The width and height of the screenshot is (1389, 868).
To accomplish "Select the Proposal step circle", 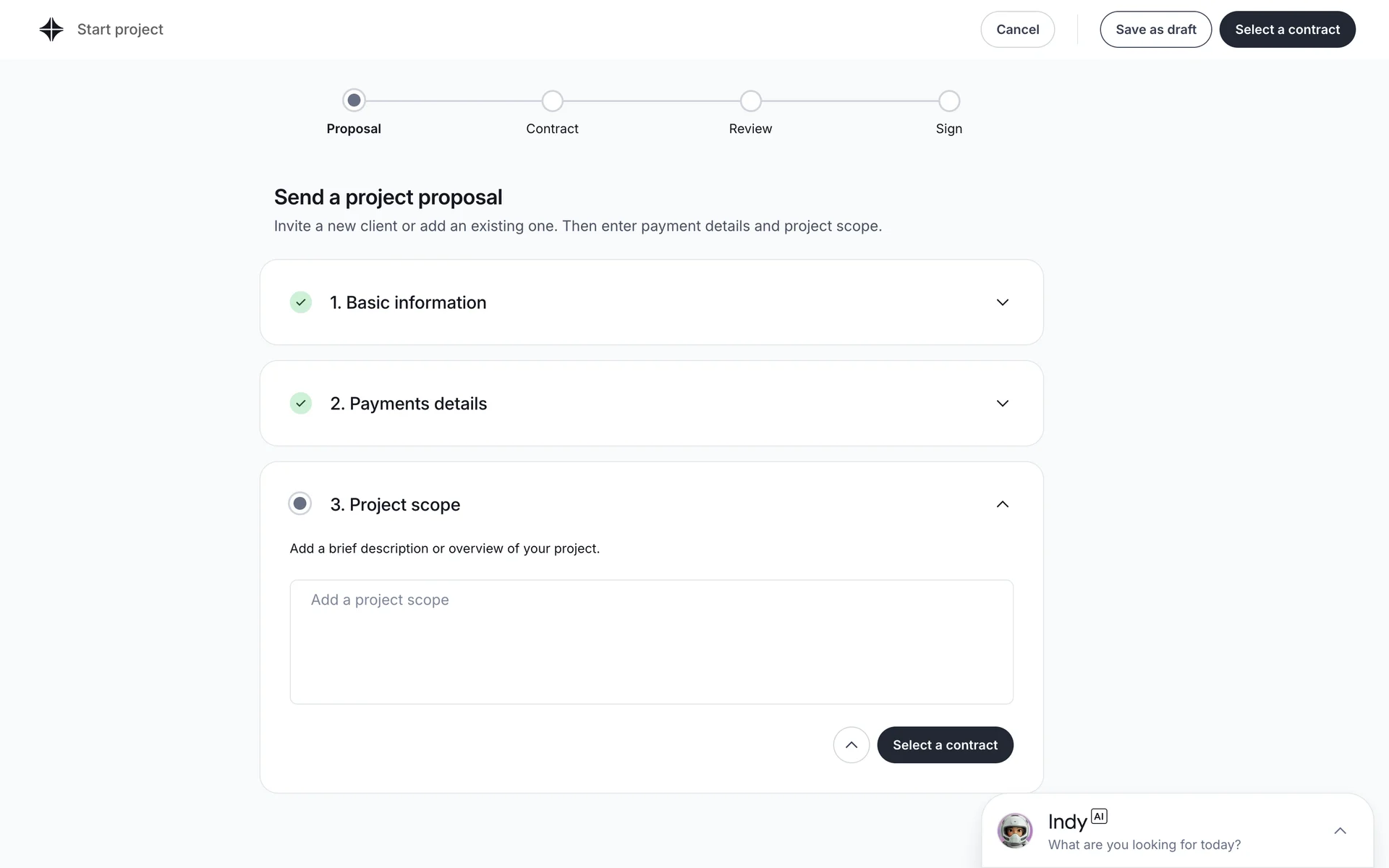I will 354,101.
